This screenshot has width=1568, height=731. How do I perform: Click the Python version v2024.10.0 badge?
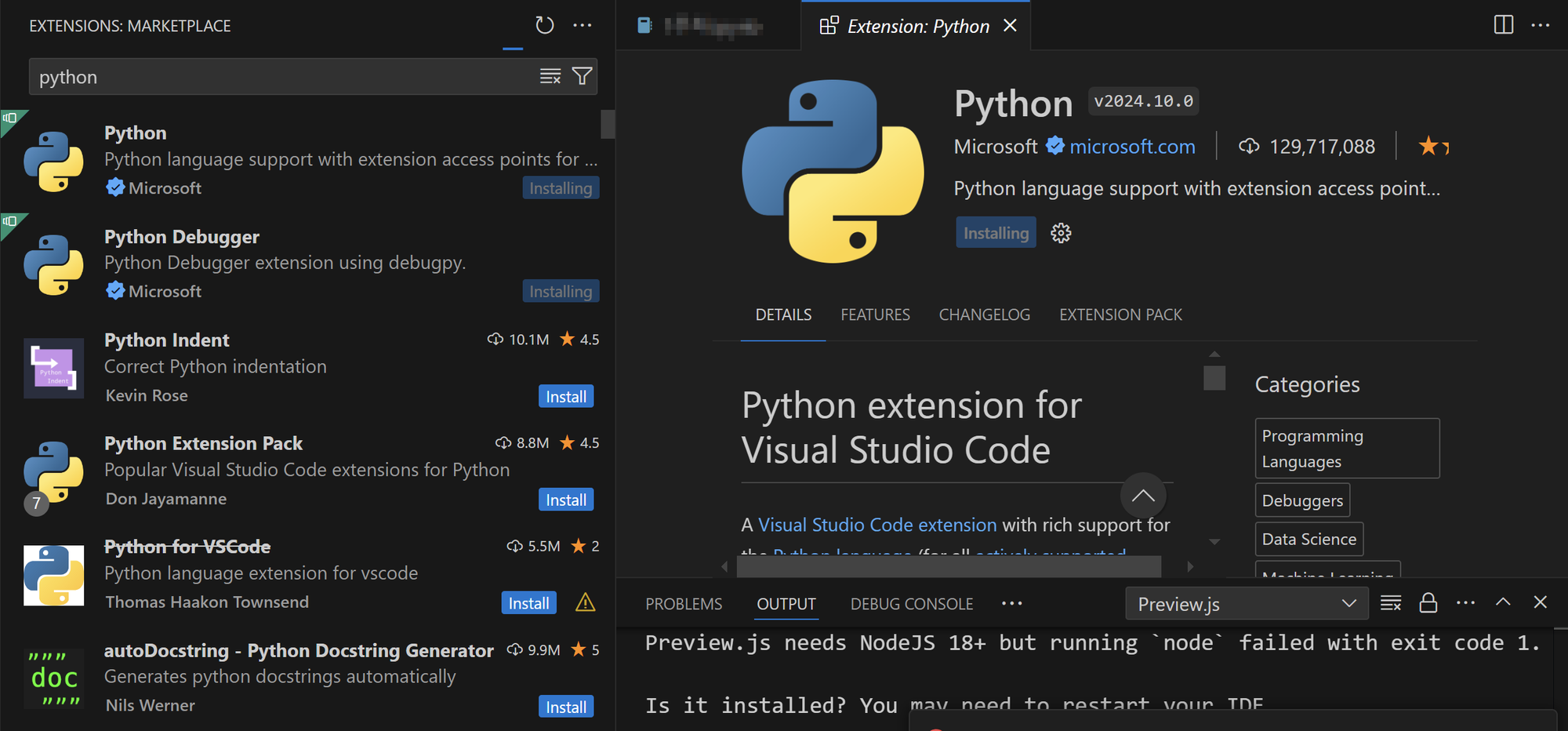click(1143, 101)
